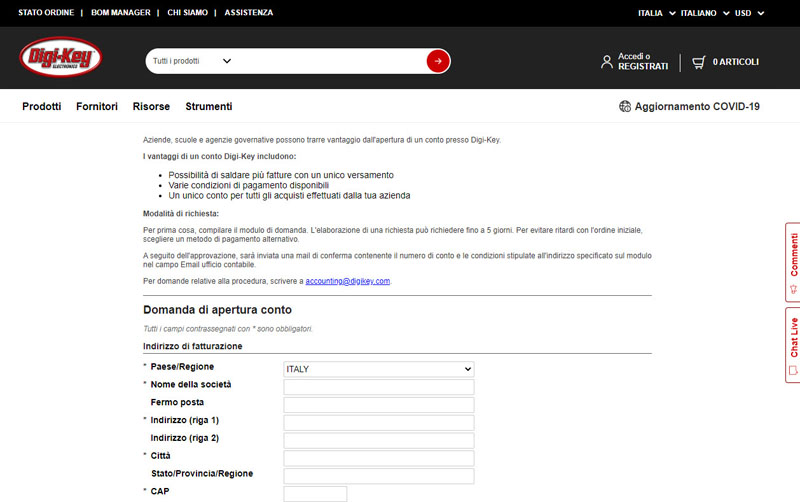The width and height of the screenshot is (800, 502).
Task: Open the Prodotti menu
Action: [x=41, y=106]
